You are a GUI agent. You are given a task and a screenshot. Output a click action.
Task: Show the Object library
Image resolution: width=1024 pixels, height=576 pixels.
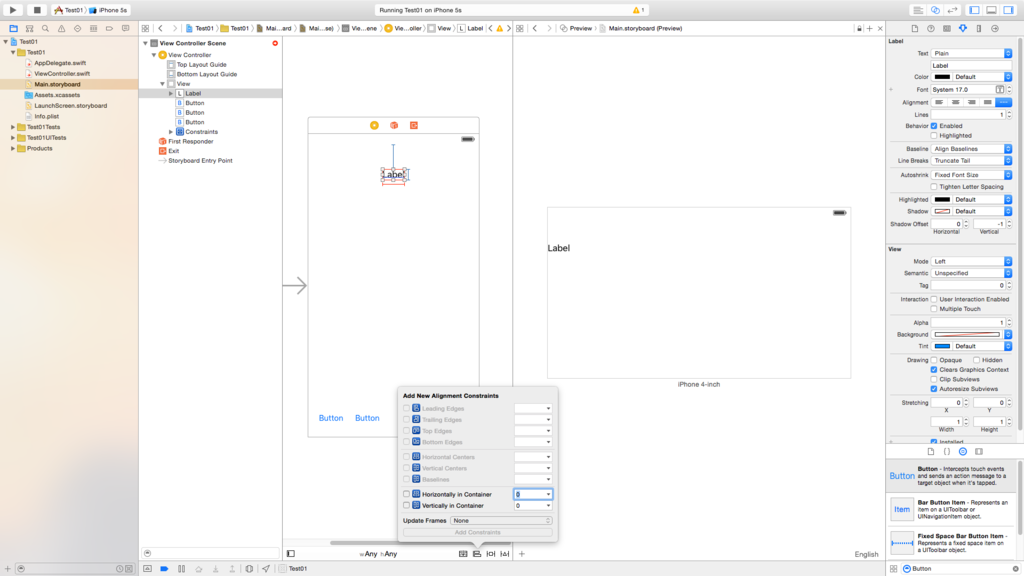963,451
